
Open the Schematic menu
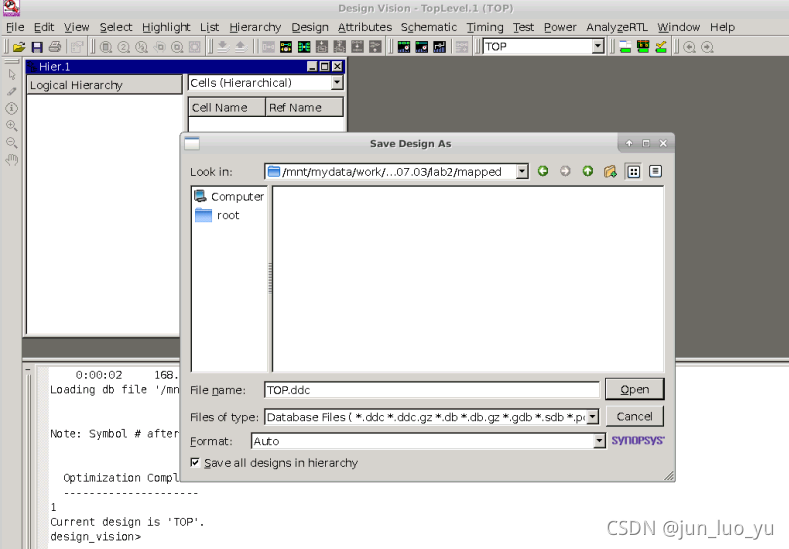429,27
